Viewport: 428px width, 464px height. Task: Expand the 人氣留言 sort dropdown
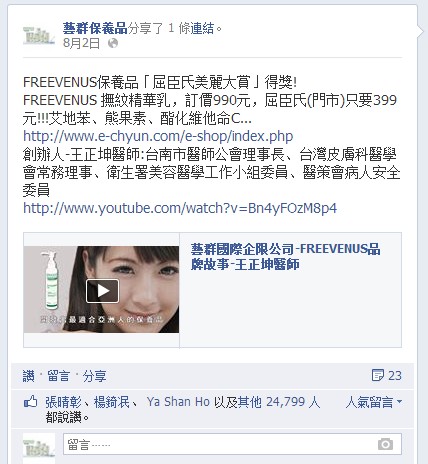(374, 402)
